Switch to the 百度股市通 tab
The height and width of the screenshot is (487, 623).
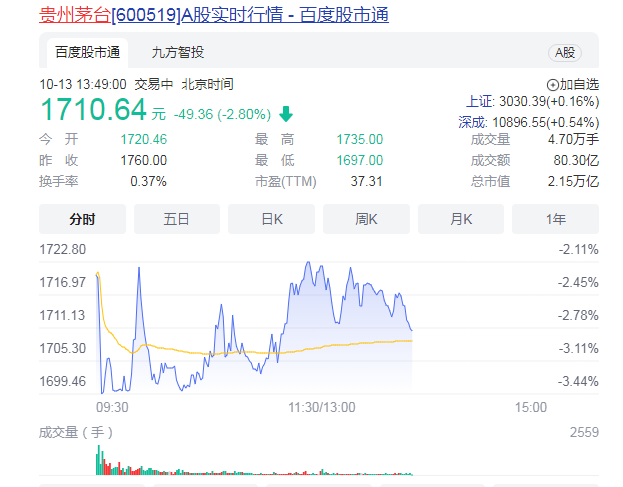pyautogui.click(x=87, y=52)
